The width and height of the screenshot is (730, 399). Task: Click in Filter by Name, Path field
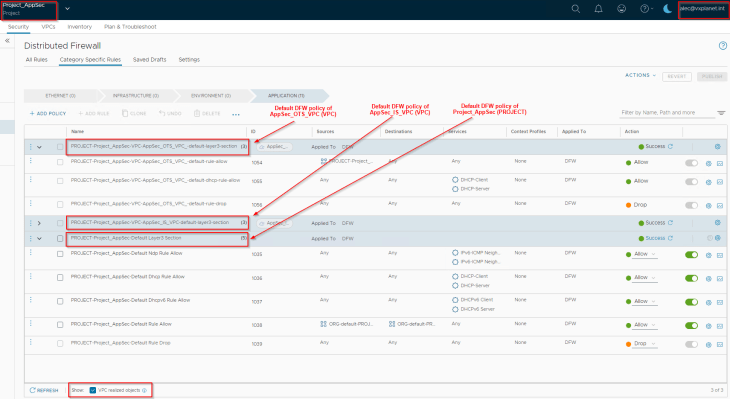[x=667, y=113]
